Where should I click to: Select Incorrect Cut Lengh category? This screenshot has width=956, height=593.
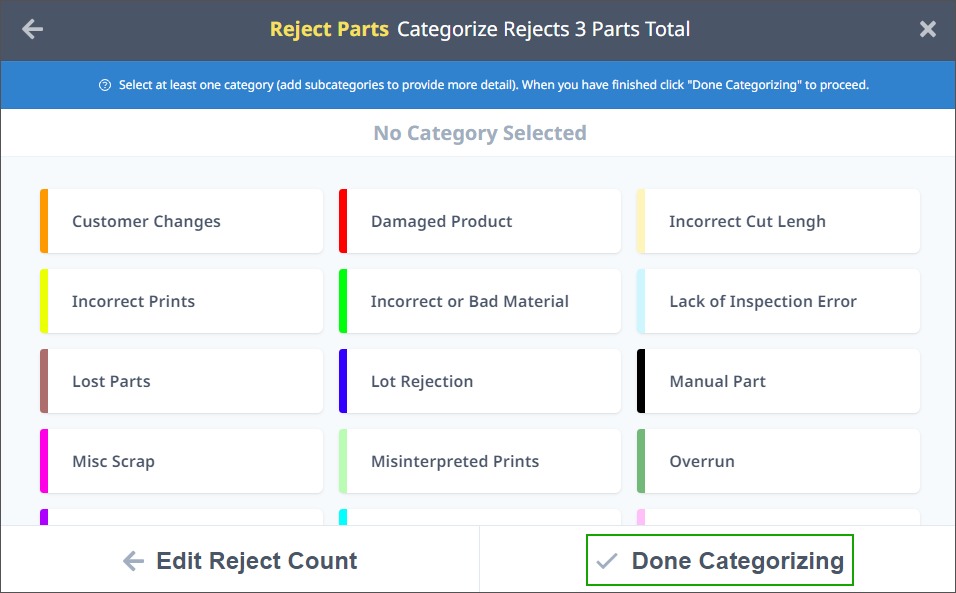tap(778, 221)
